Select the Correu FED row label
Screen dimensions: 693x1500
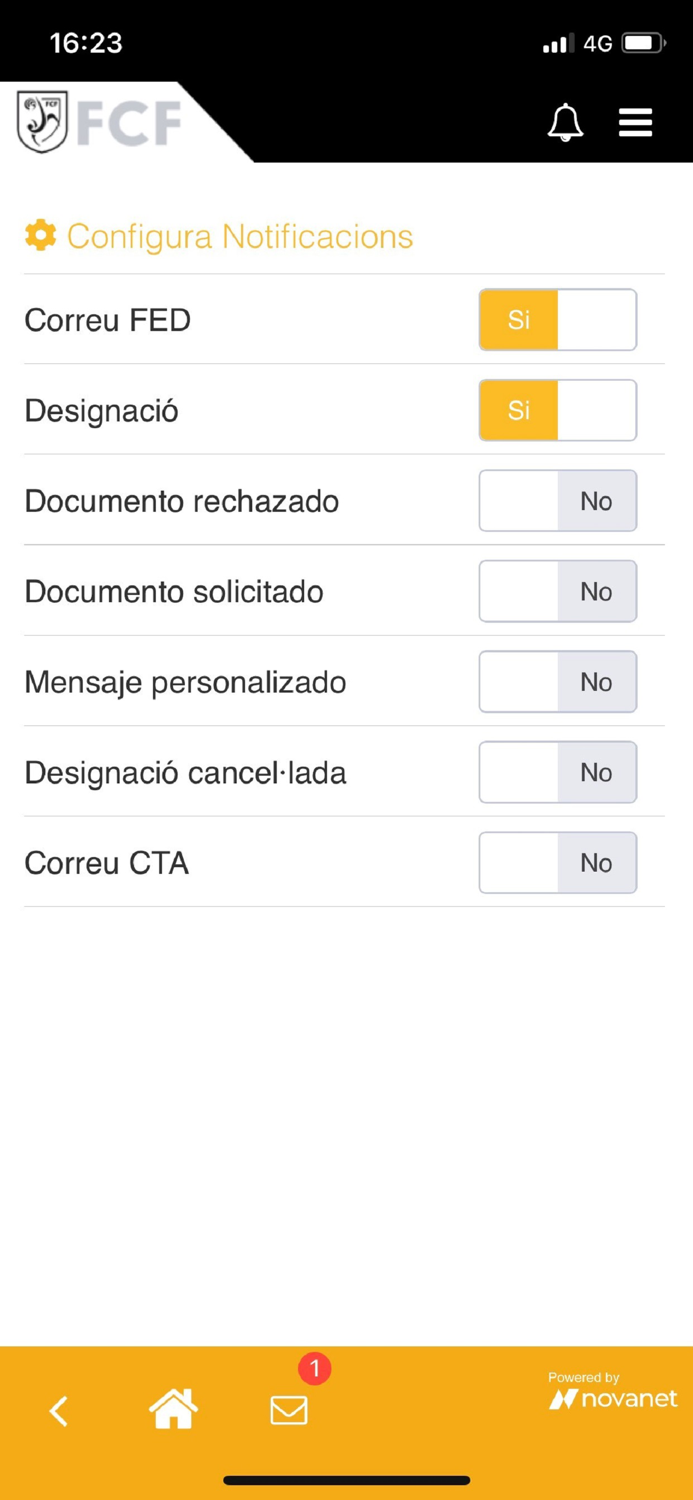coord(107,319)
